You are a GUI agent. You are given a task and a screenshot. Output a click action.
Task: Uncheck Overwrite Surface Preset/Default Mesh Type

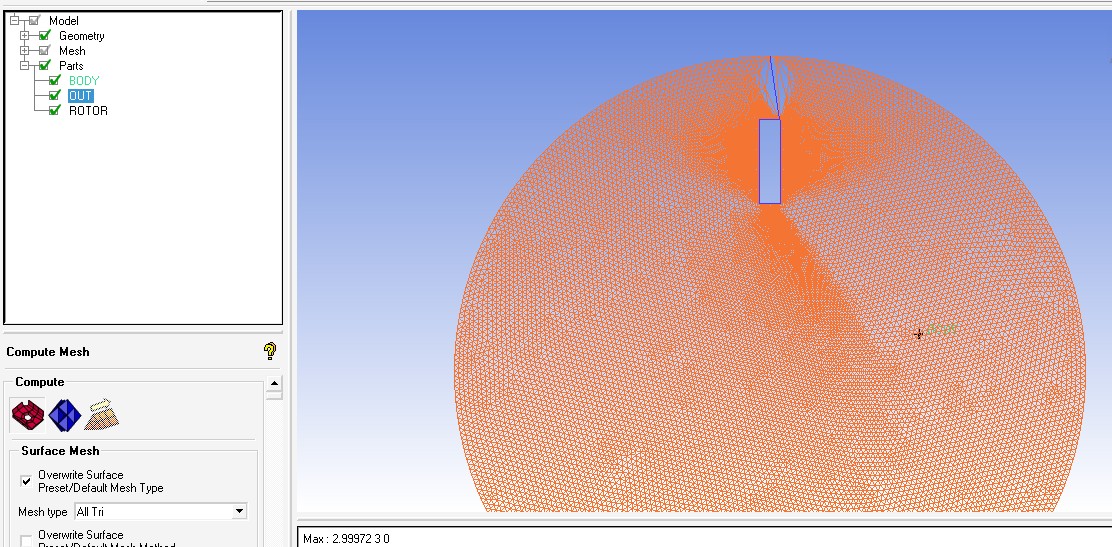point(26,481)
